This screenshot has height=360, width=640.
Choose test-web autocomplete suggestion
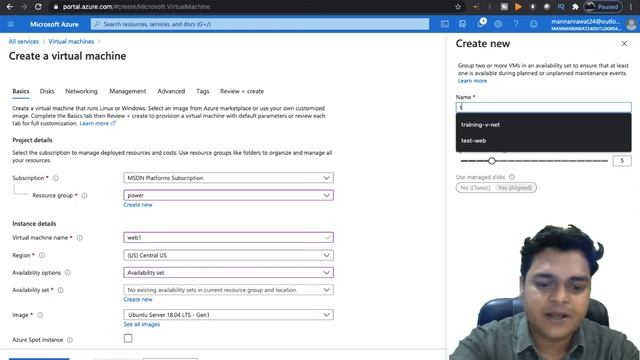point(543,141)
